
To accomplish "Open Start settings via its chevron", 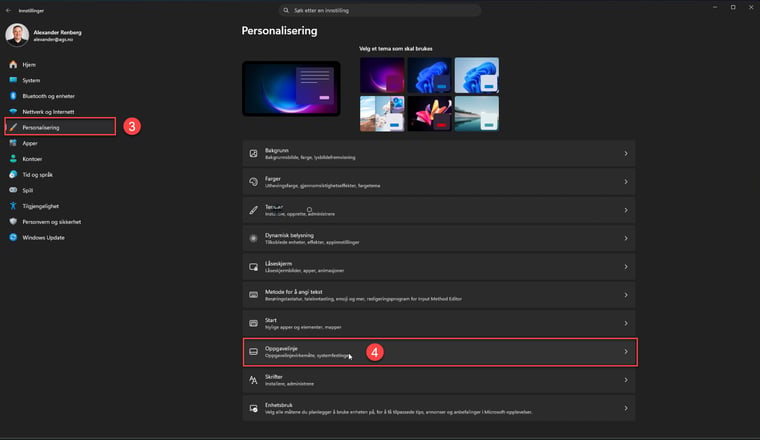I will (626, 323).
